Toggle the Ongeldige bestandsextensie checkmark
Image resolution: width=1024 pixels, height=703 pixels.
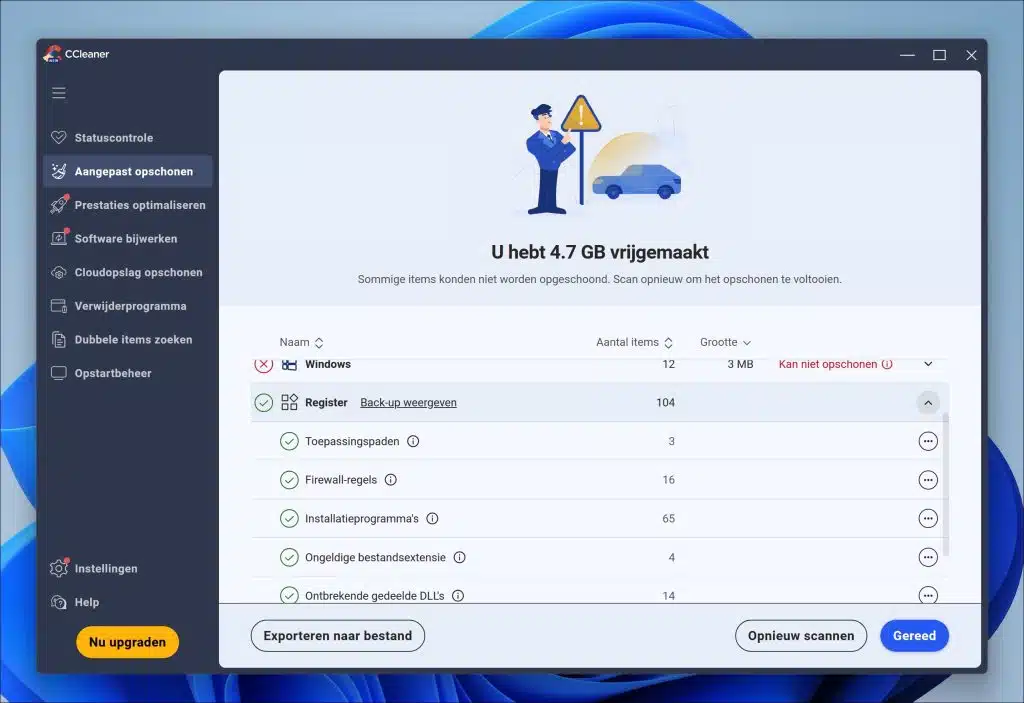coord(289,557)
